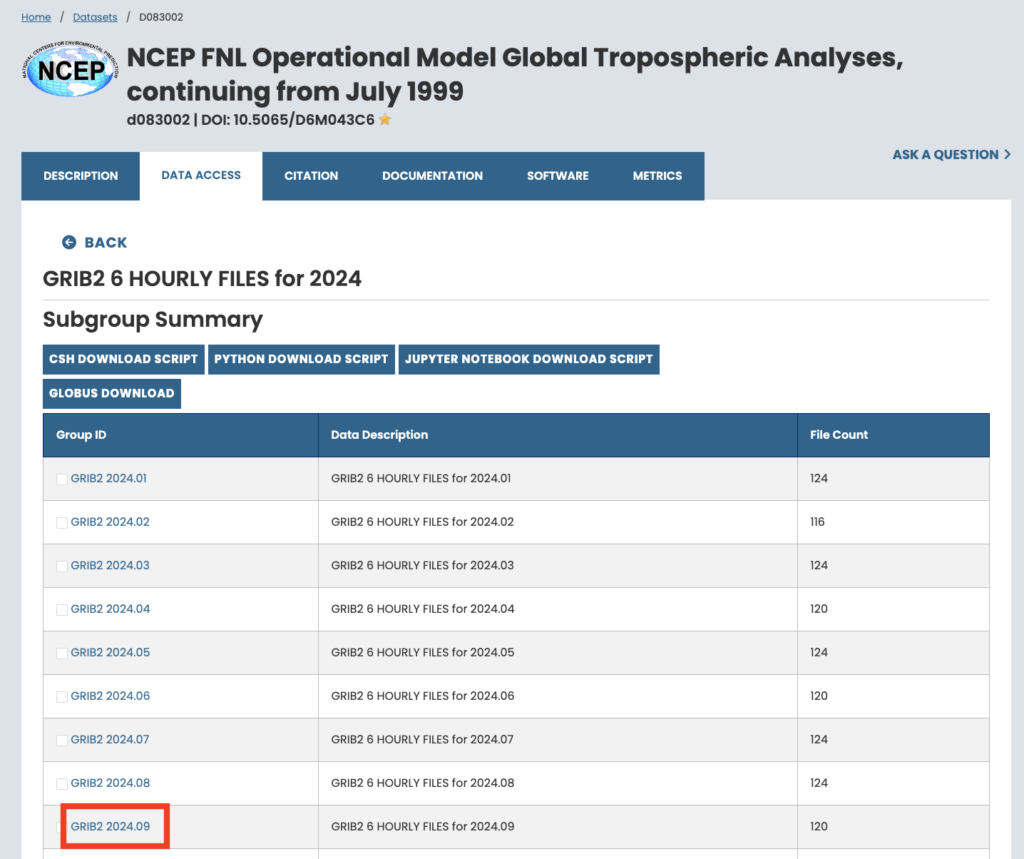This screenshot has height=859, width=1024.
Task: Click the file count 124 in the 2024.07 row
Action: point(819,739)
